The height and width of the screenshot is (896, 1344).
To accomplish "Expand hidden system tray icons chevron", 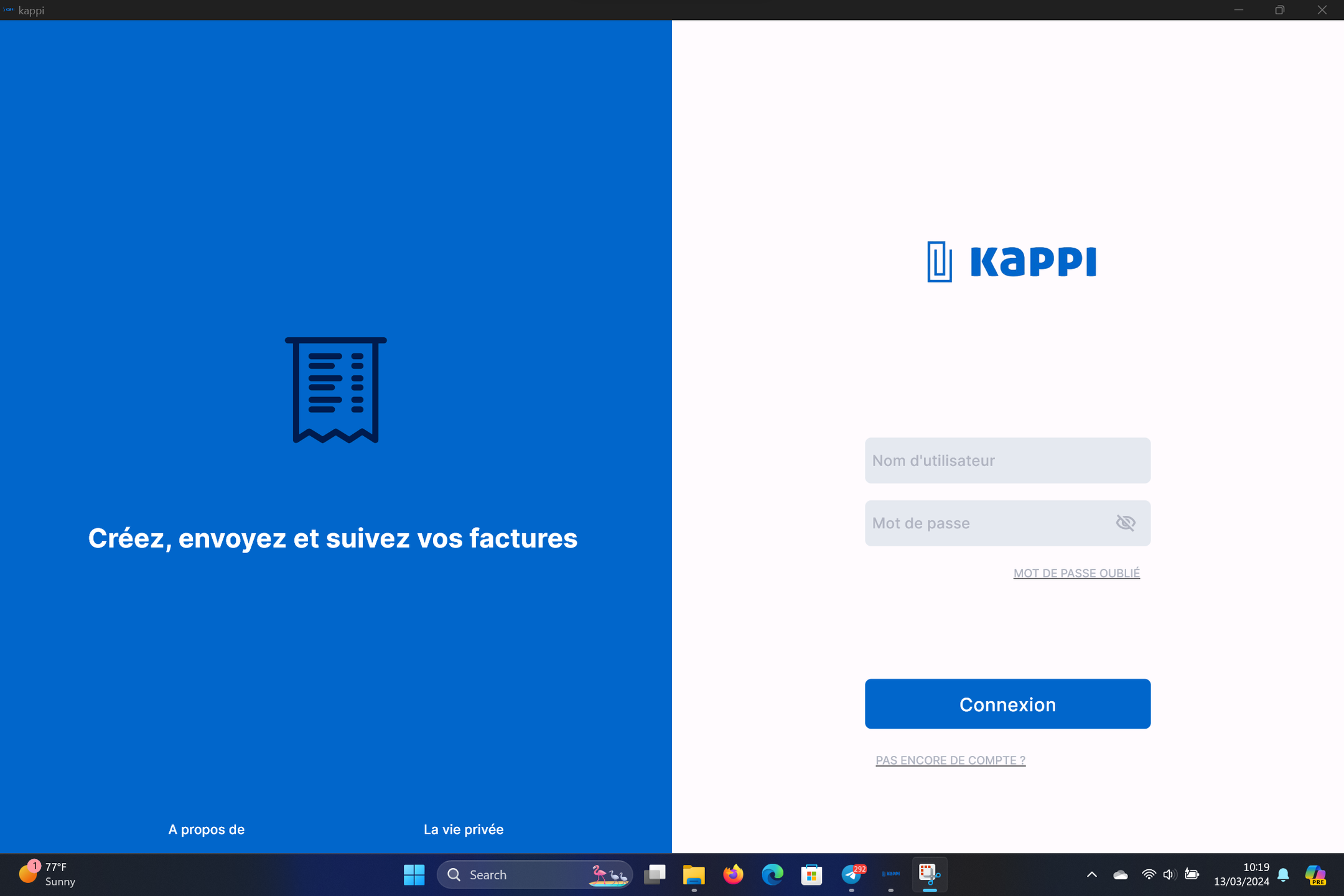I will (x=1091, y=875).
